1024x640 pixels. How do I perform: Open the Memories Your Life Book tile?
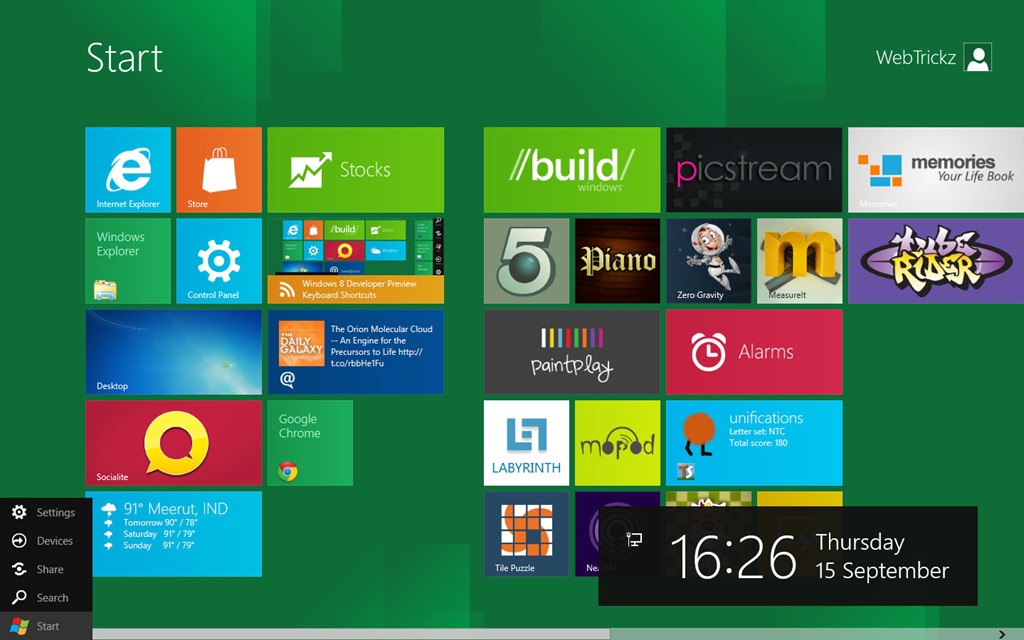936,170
